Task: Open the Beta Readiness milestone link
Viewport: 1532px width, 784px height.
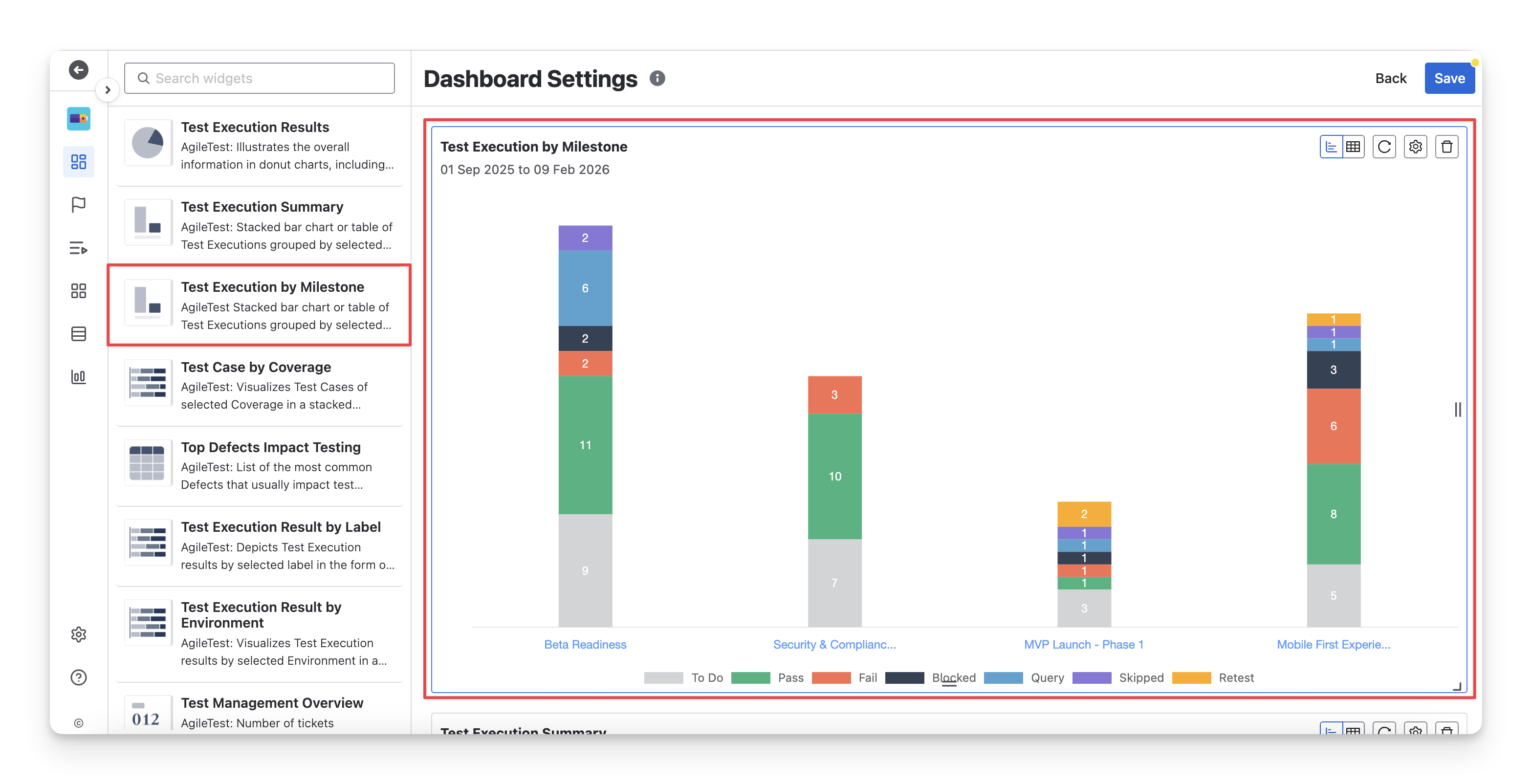Action: [585, 644]
